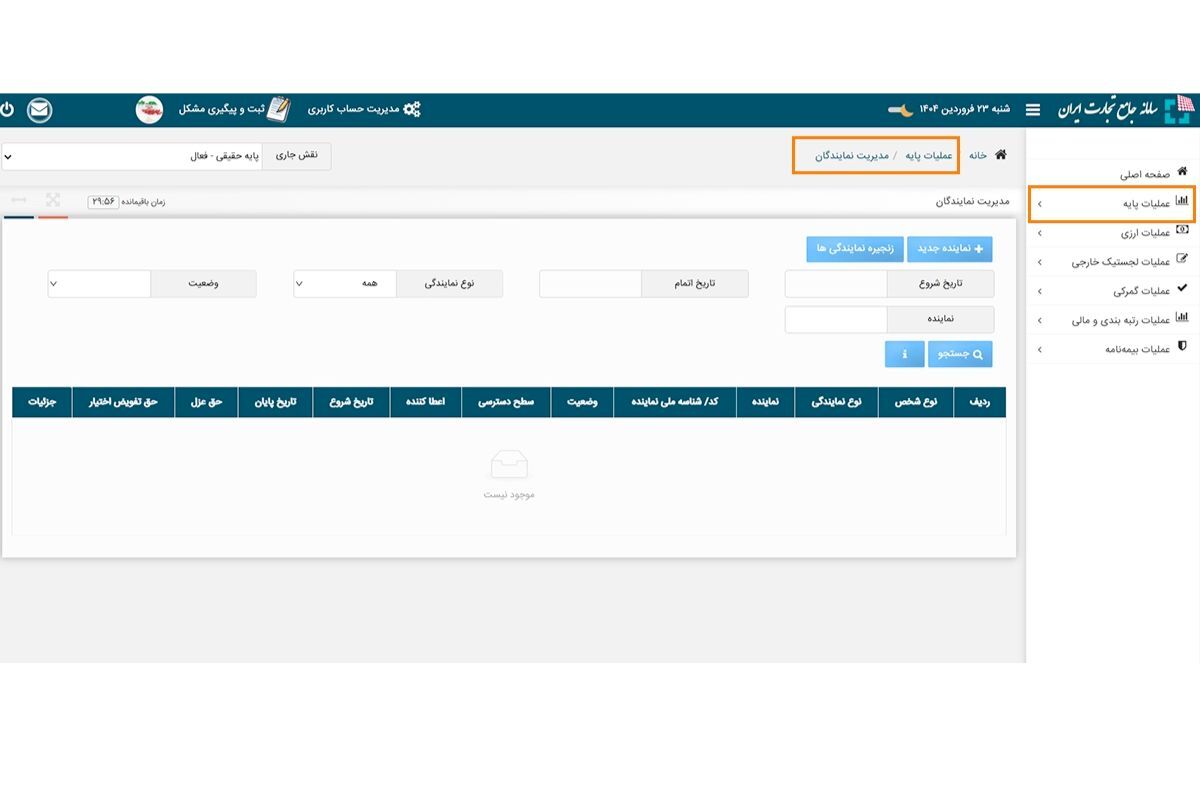1200x800 pixels.
Task: Click the horizontal resize arrow icon
Action: pyautogui.click(x=19, y=200)
